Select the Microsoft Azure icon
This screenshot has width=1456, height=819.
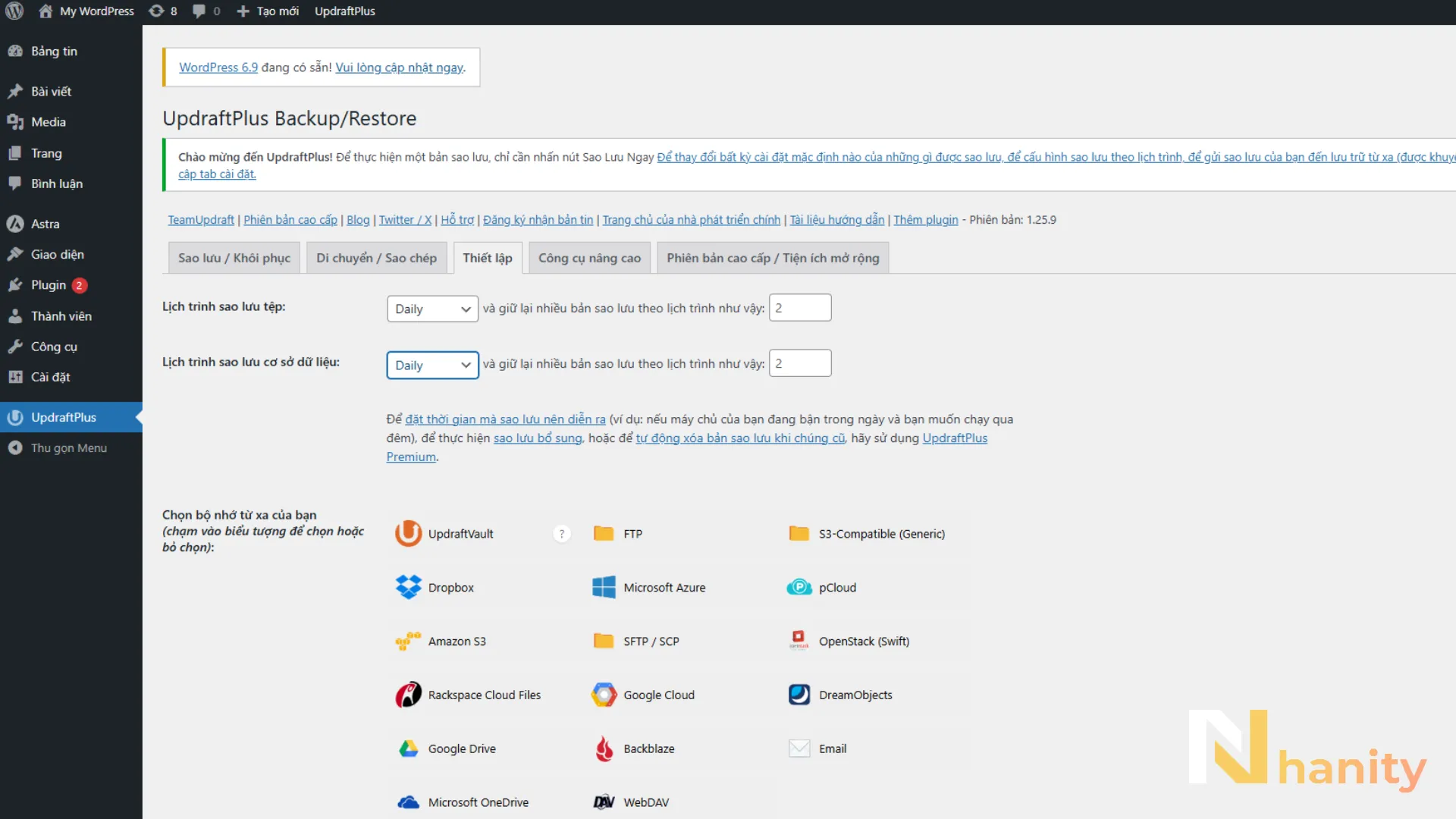pyautogui.click(x=604, y=588)
